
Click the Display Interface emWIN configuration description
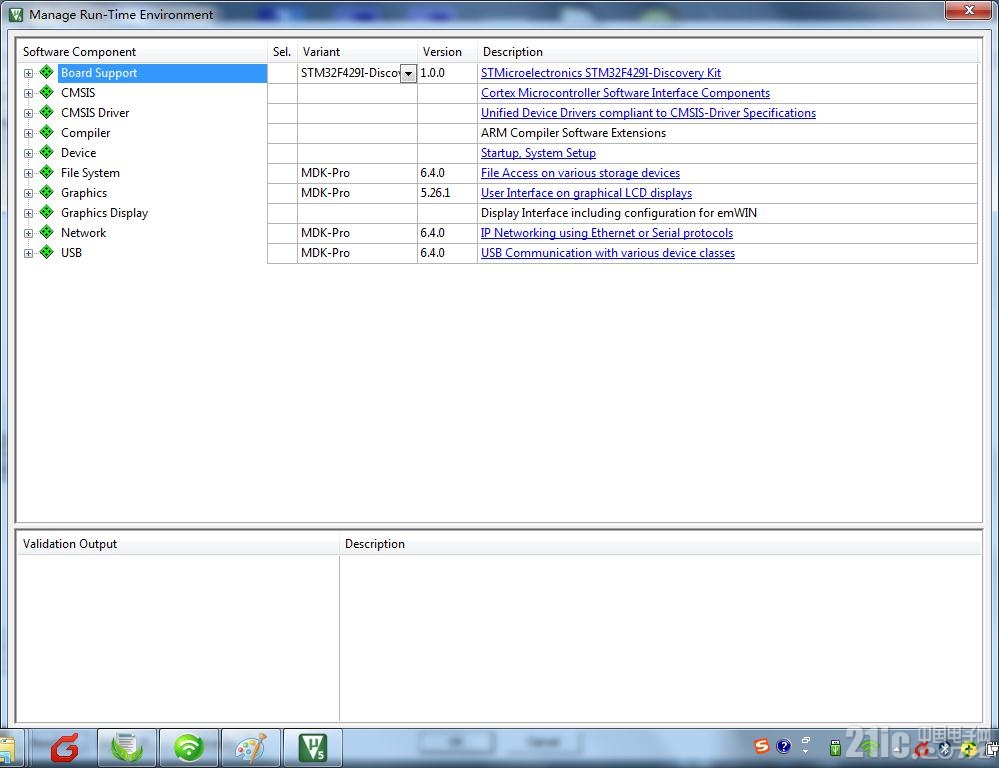[619, 213]
